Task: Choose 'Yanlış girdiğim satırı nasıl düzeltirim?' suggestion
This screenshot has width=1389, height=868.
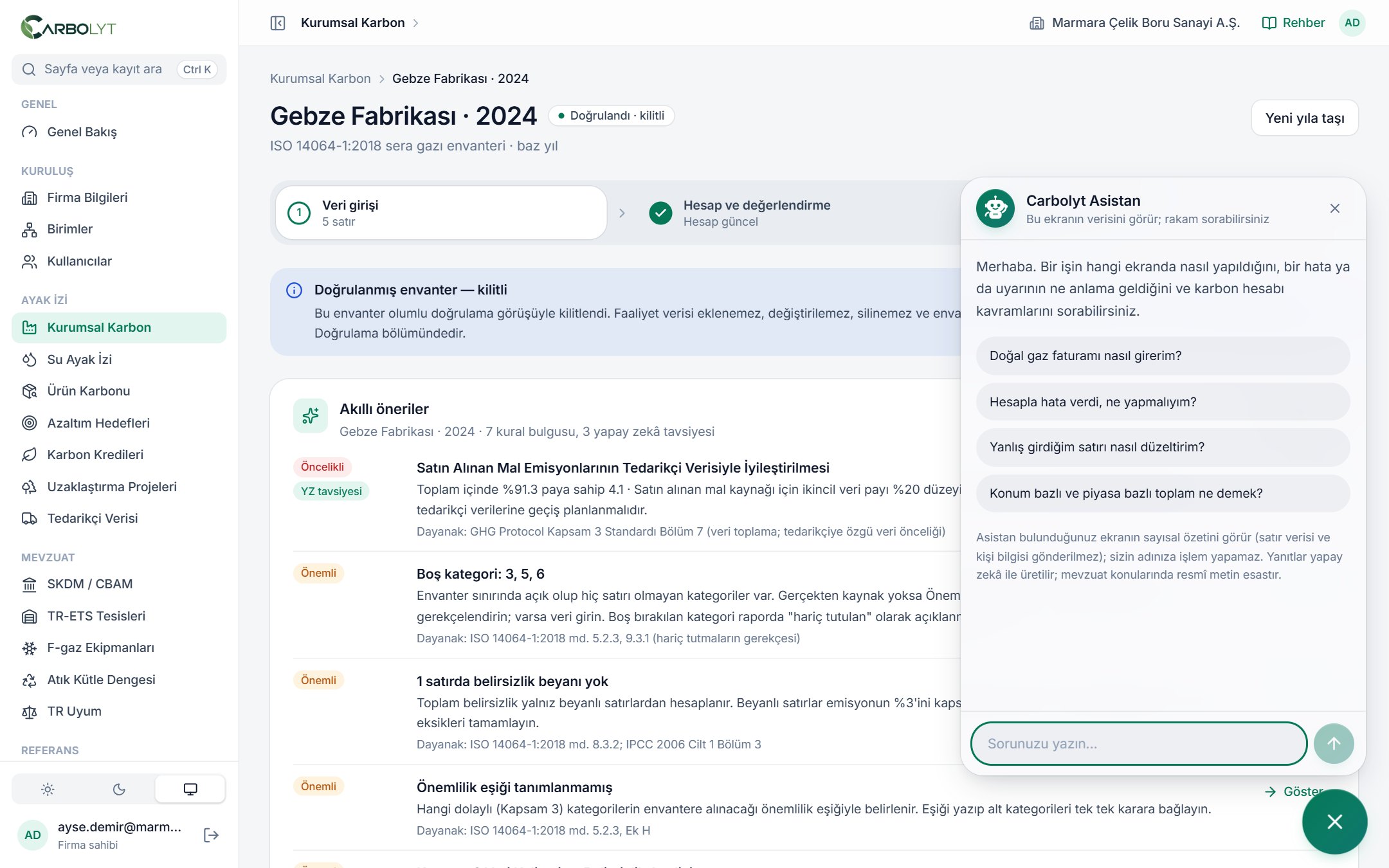Action: coord(1163,447)
